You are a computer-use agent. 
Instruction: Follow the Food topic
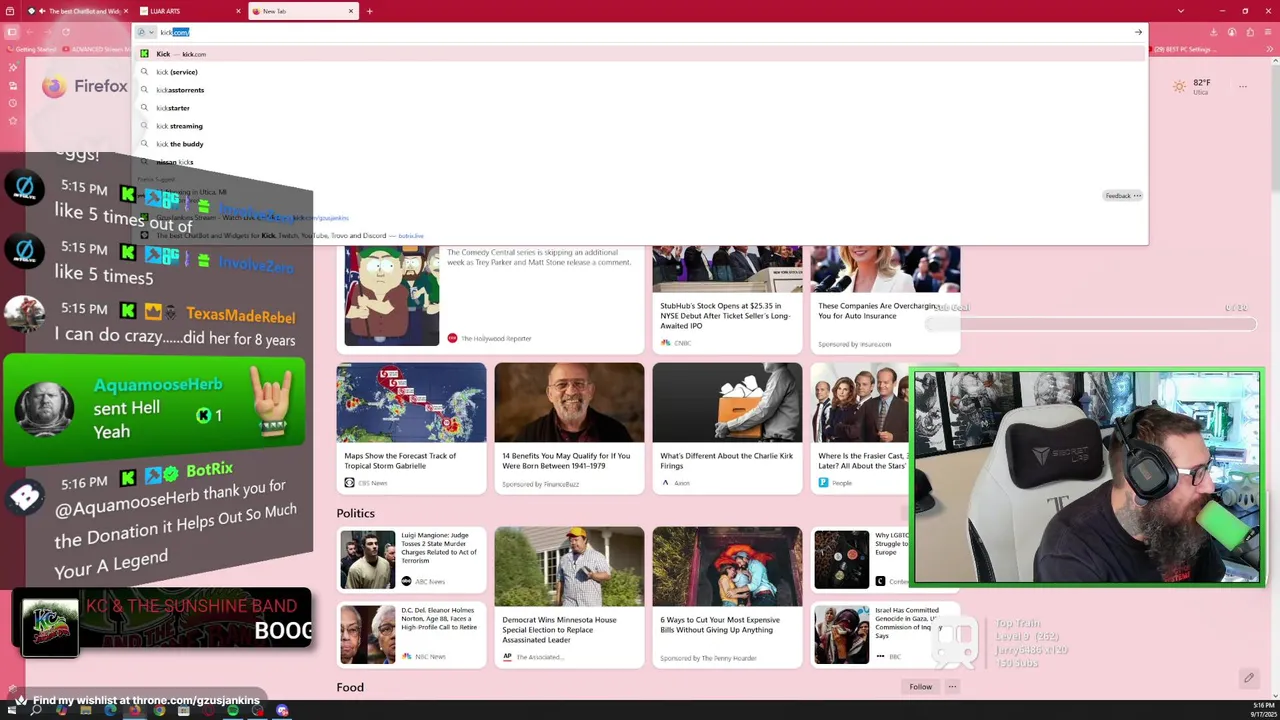click(x=920, y=687)
